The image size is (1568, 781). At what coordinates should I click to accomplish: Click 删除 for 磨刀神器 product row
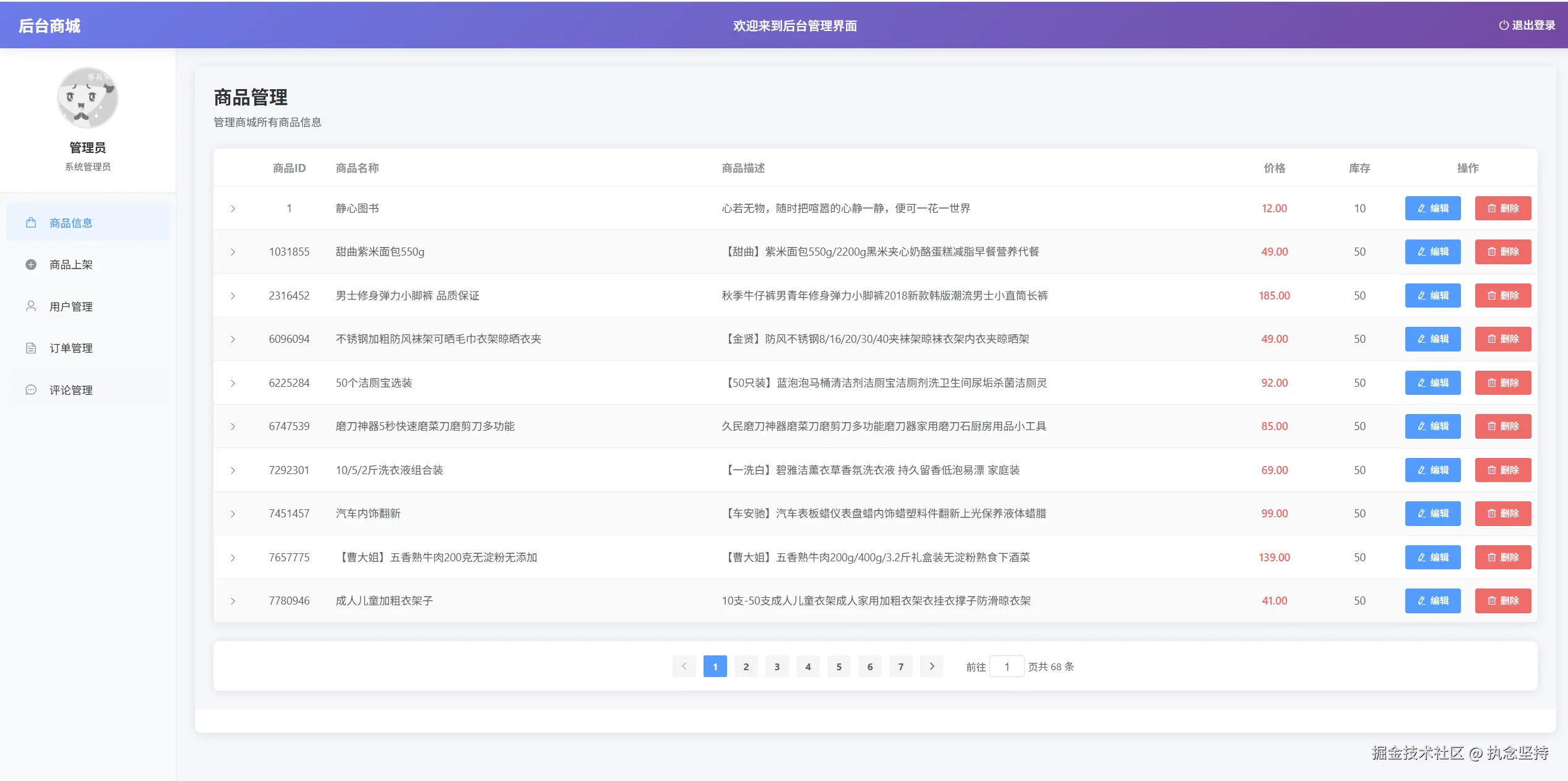click(x=1502, y=426)
